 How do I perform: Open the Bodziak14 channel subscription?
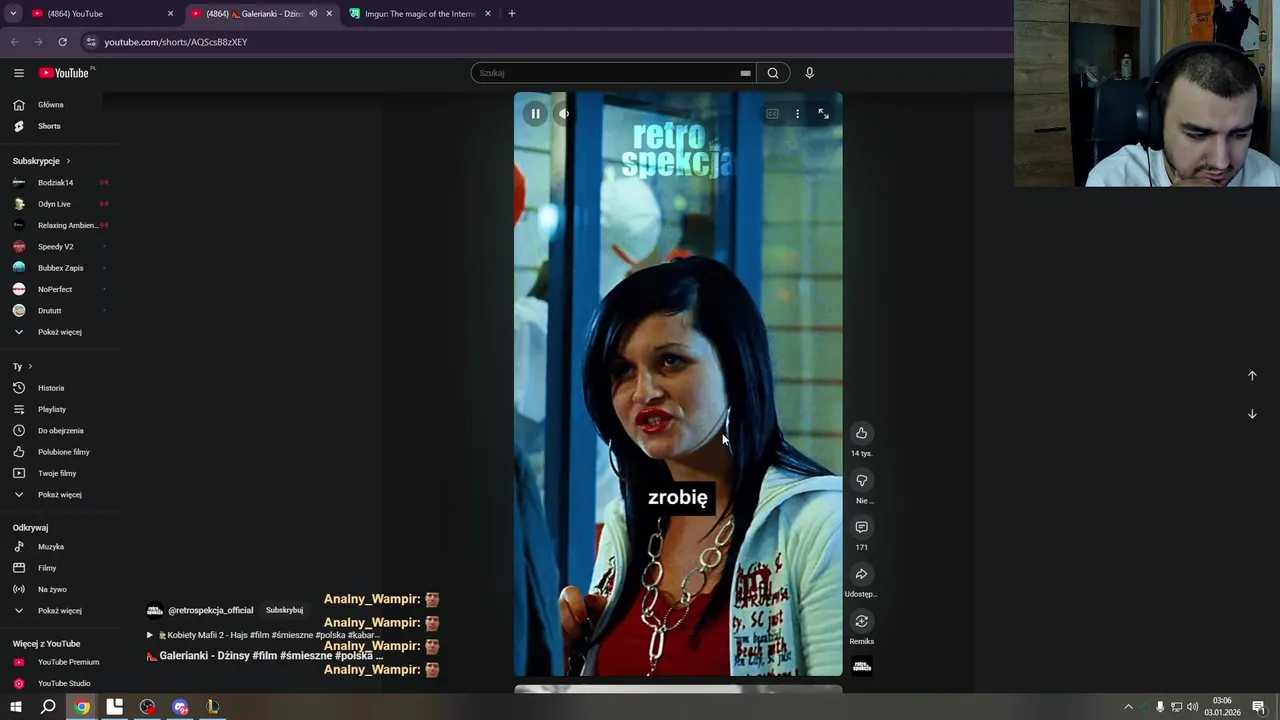click(55, 183)
